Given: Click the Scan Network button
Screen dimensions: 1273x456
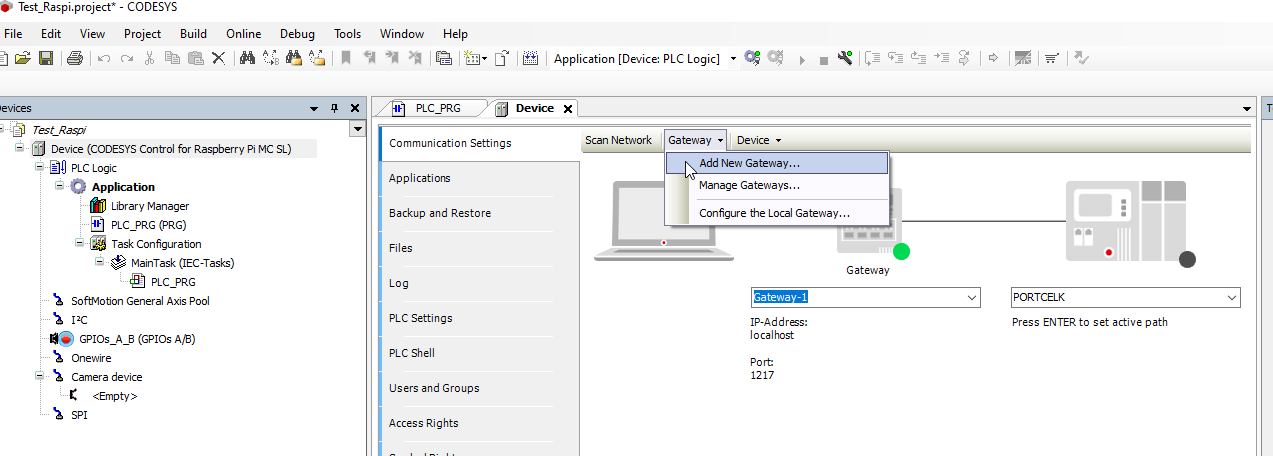Looking at the screenshot, I should coord(618,141).
